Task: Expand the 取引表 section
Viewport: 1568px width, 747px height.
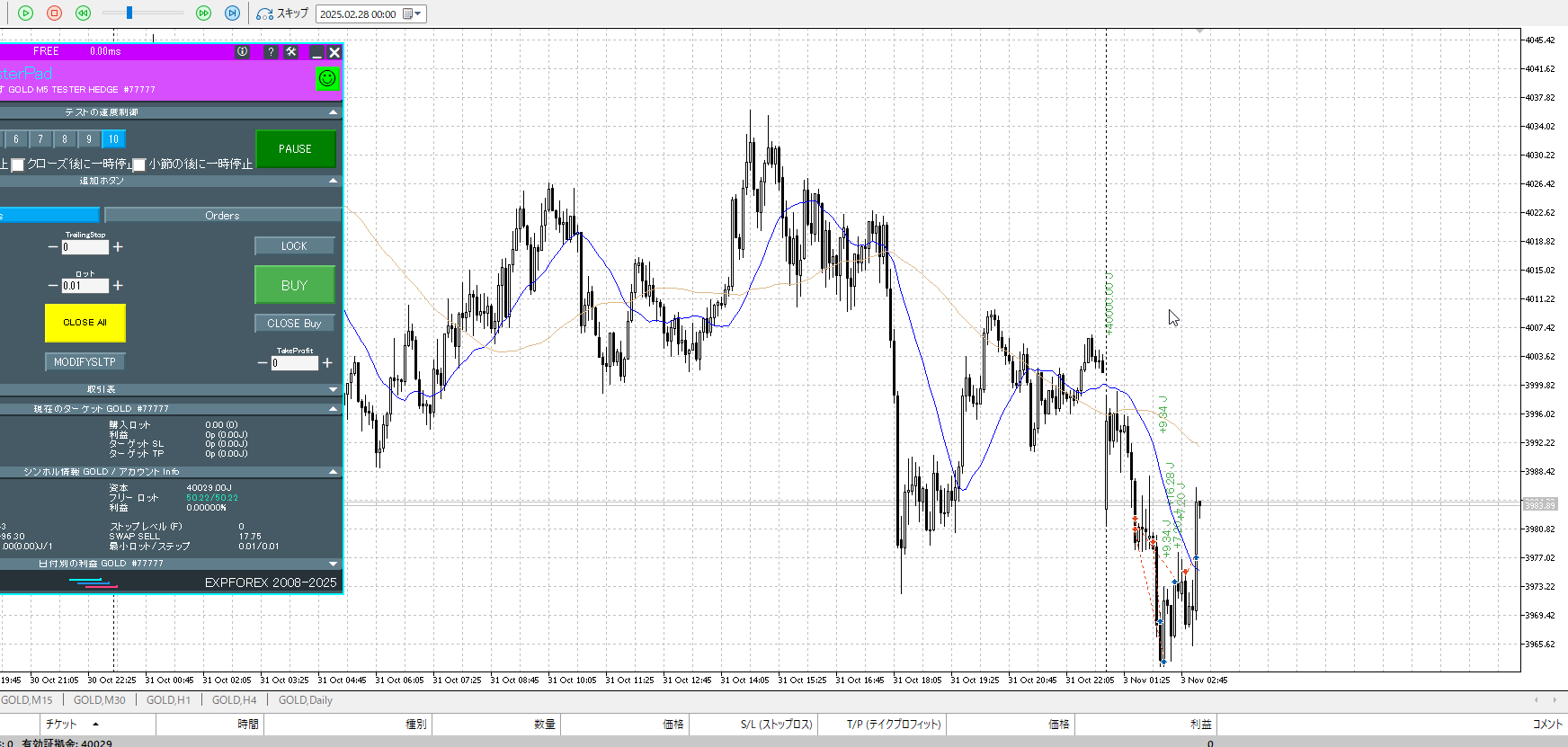Action: 334,389
